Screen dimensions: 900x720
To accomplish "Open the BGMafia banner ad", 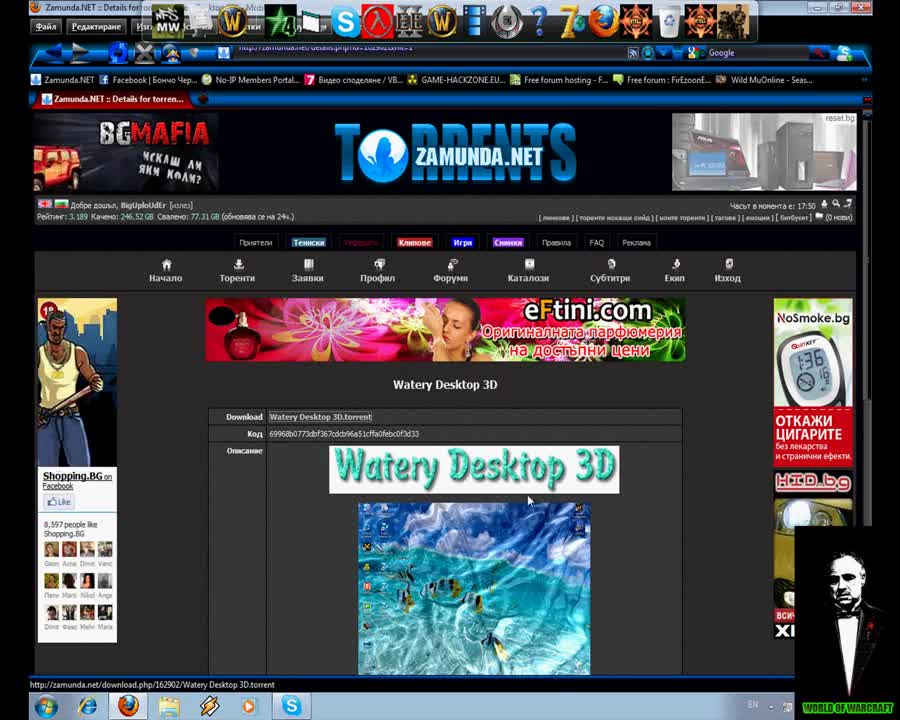I will coord(126,152).
